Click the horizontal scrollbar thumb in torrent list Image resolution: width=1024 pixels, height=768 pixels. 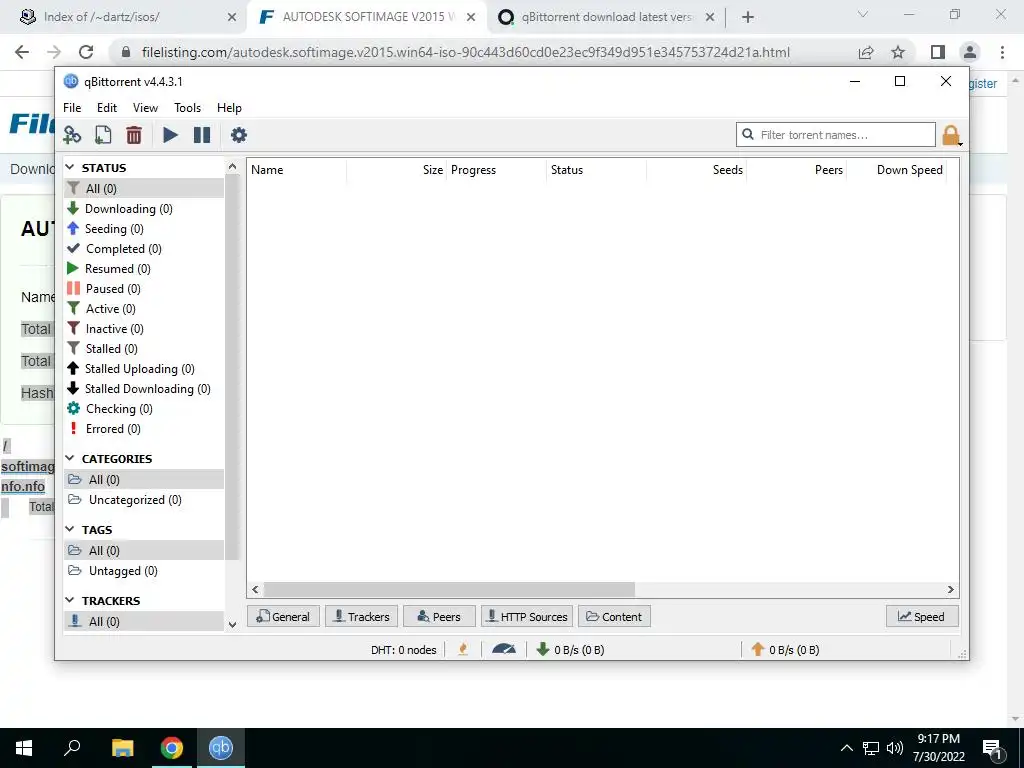pyautogui.click(x=449, y=590)
